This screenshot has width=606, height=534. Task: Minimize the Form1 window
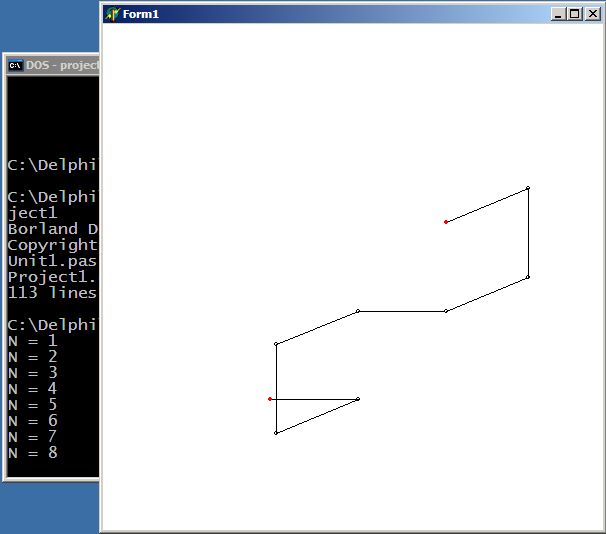(x=558, y=14)
